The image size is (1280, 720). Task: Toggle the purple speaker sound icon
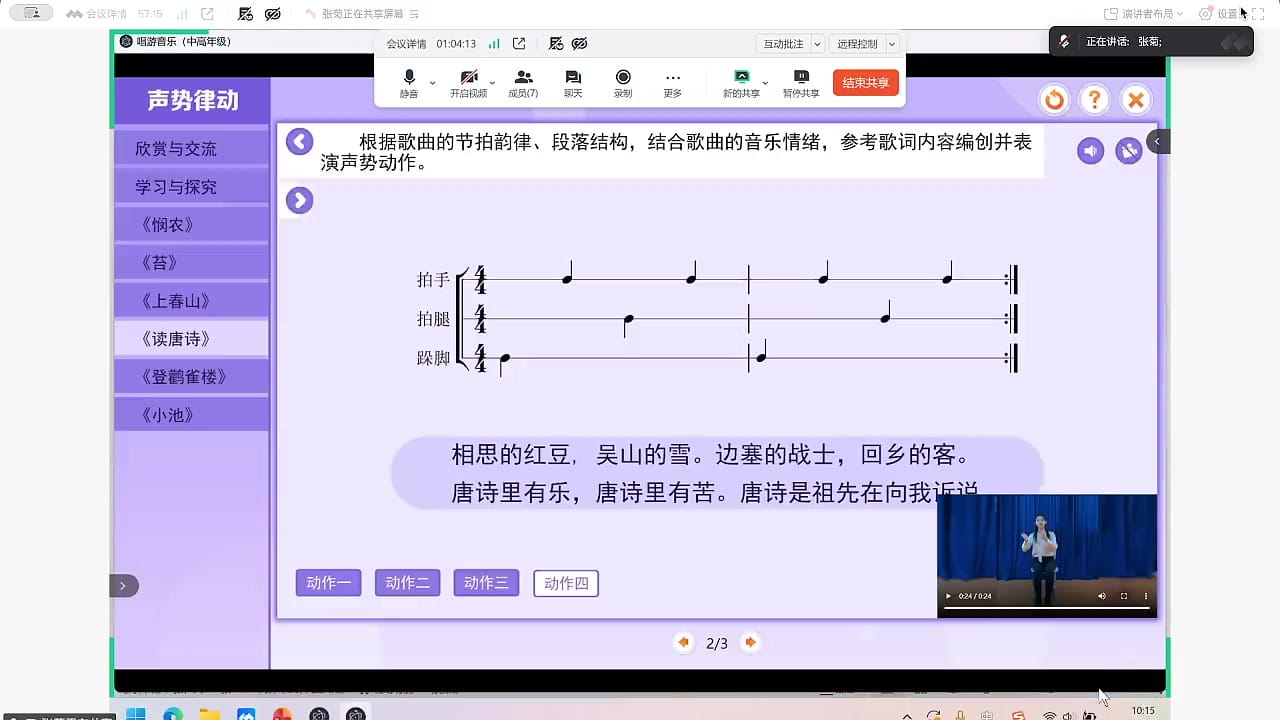[1090, 151]
